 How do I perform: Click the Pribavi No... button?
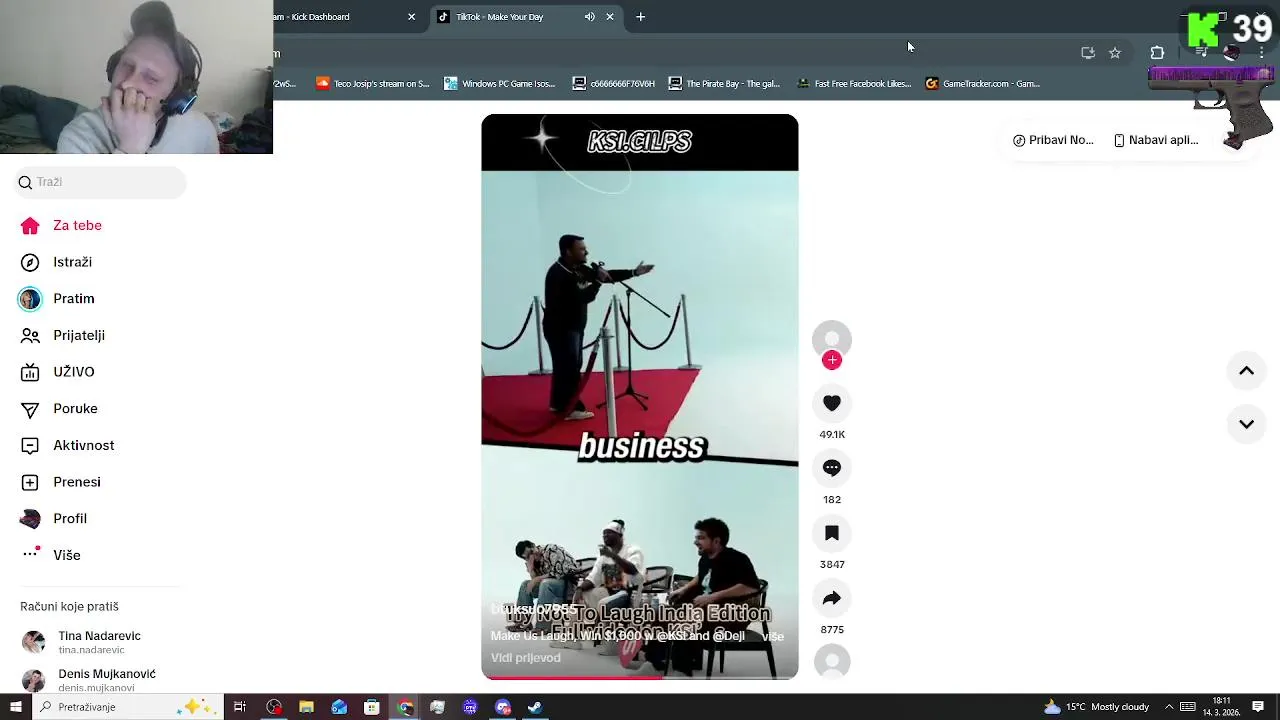[1053, 140]
